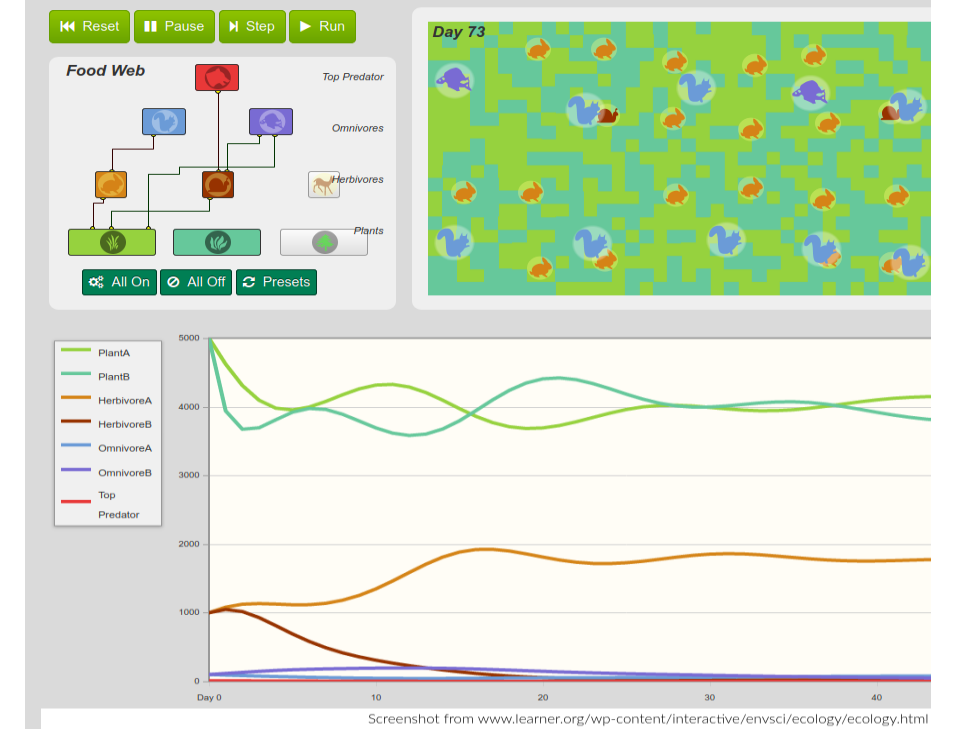Enable the greyed-out tree plant node

point(323,242)
